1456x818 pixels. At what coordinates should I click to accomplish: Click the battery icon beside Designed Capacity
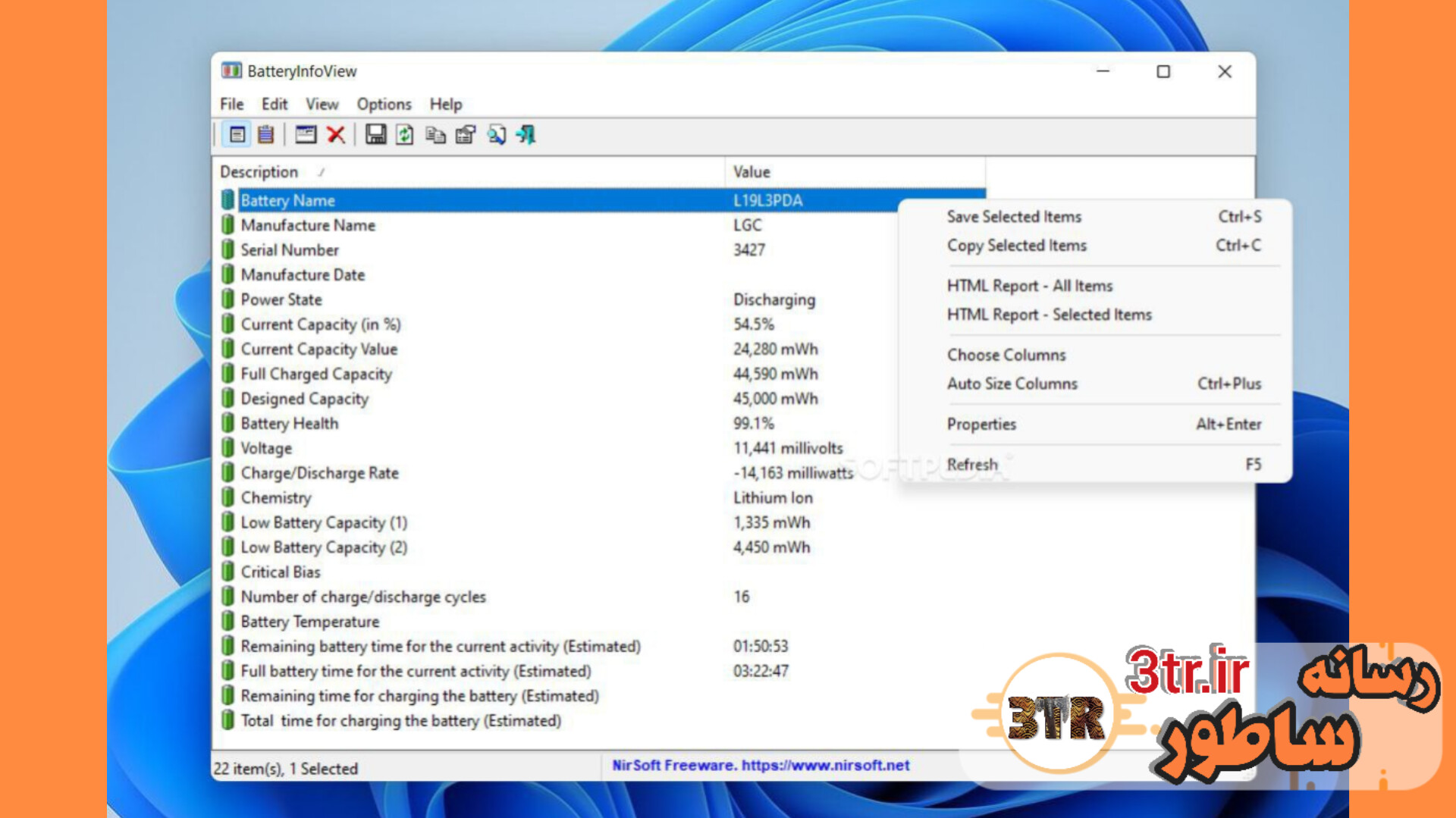coord(227,399)
